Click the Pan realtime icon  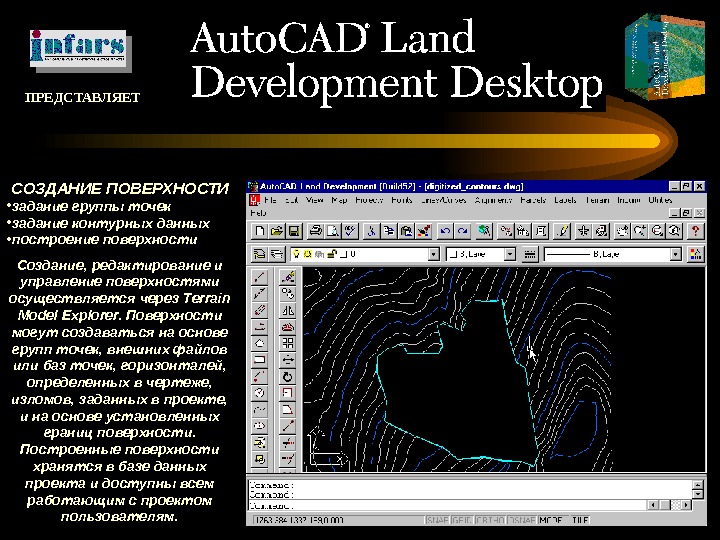[x=622, y=231]
